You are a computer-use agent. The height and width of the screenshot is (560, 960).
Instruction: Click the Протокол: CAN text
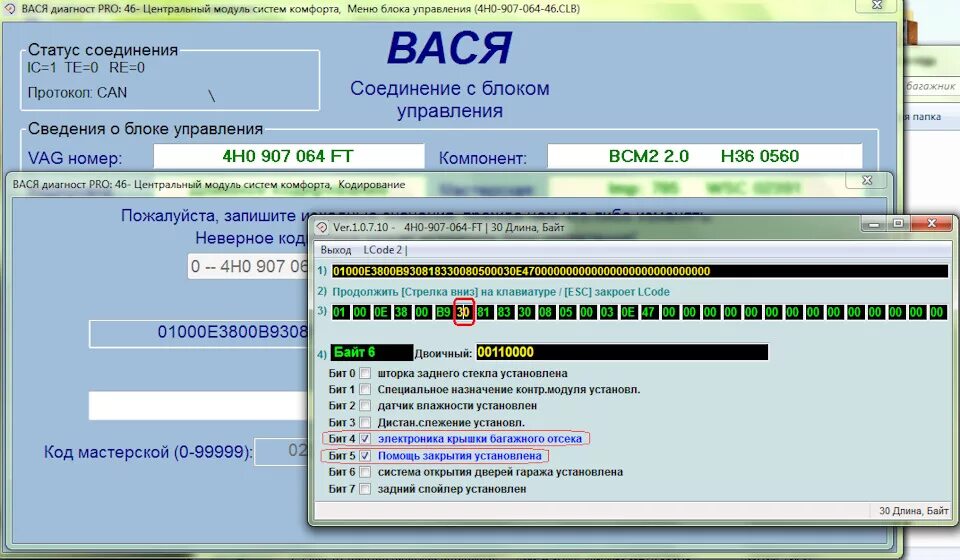(x=77, y=93)
